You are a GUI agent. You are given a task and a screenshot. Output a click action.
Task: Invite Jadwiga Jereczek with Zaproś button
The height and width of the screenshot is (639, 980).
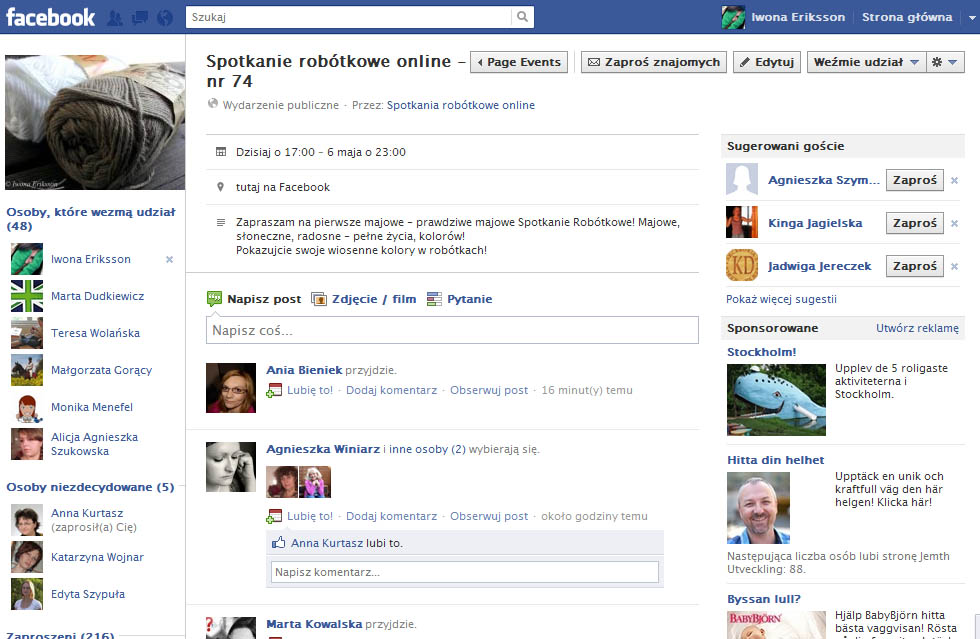[x=915, y=266]
